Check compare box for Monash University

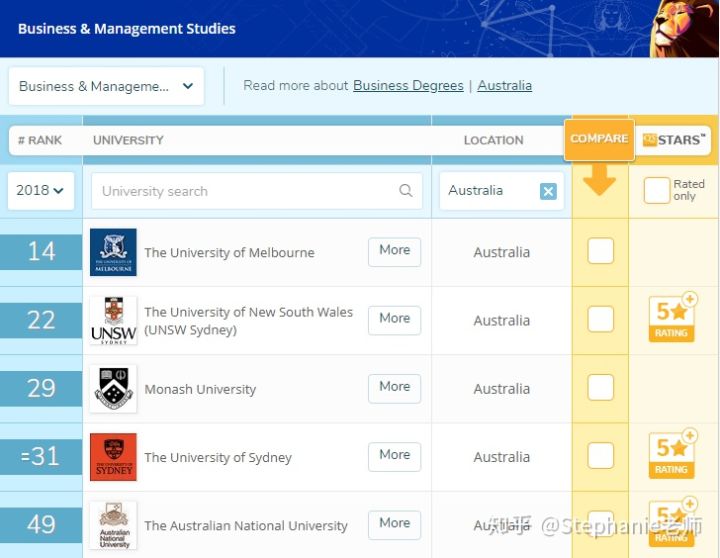click(601, 387)
